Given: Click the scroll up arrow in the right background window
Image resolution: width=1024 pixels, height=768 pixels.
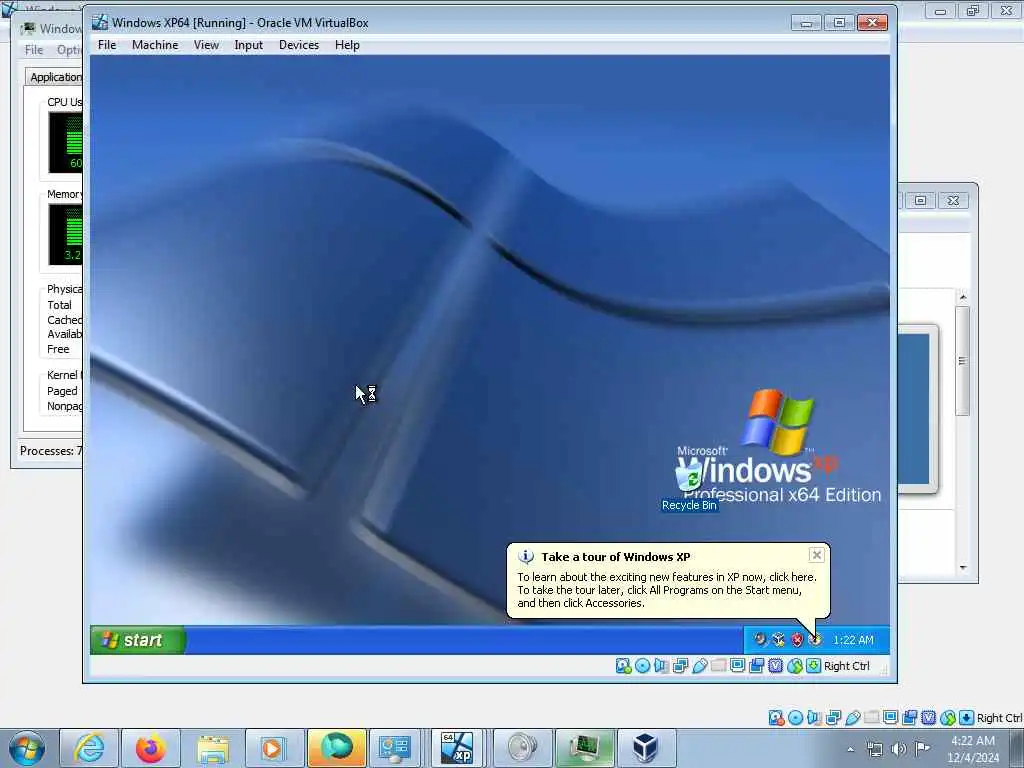Looking at the screenshot, I should point(963,297).
